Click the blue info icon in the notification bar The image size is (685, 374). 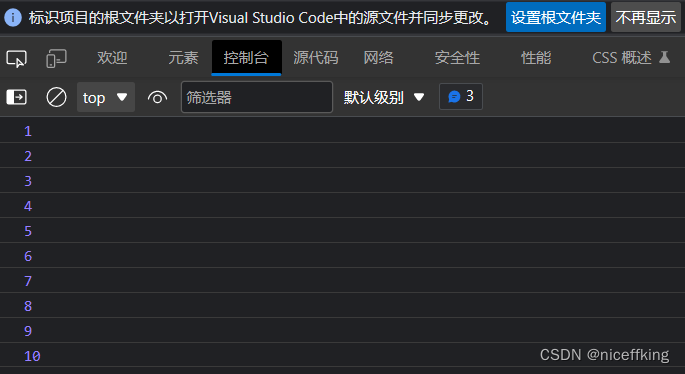point(13,17)
